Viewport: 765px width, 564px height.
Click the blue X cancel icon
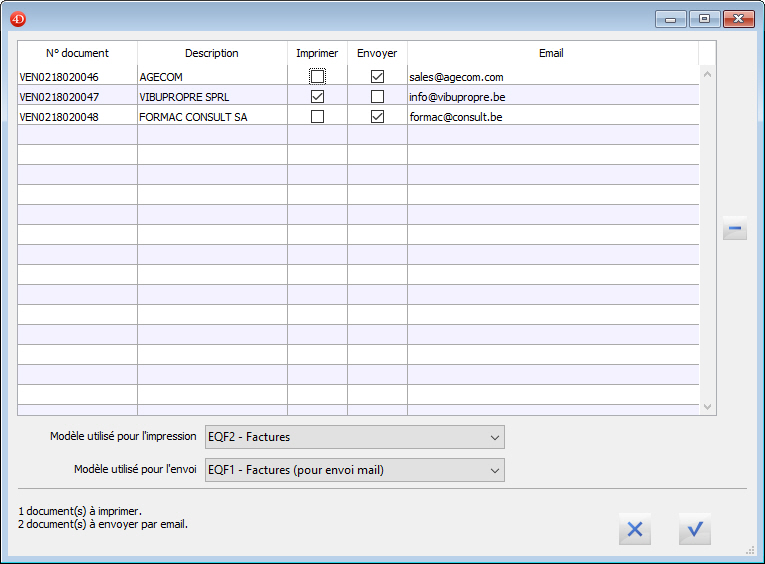coord(634,530)
